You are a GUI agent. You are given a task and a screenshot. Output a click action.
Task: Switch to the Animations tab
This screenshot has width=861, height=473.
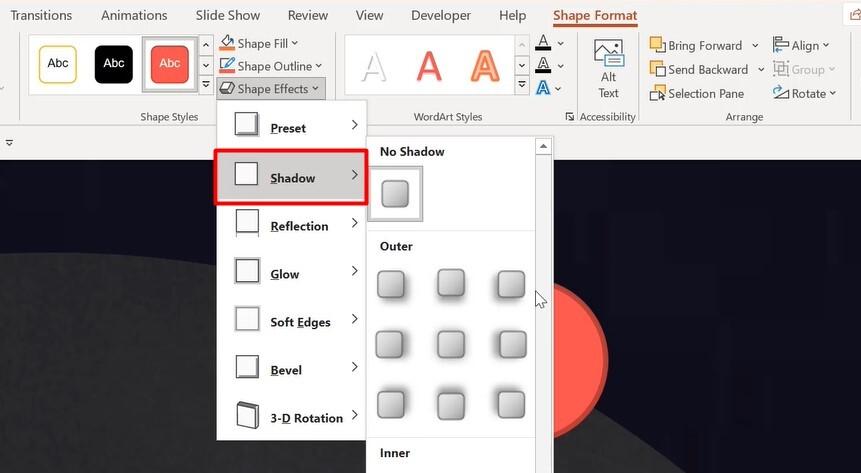click(x=134, y=15)
